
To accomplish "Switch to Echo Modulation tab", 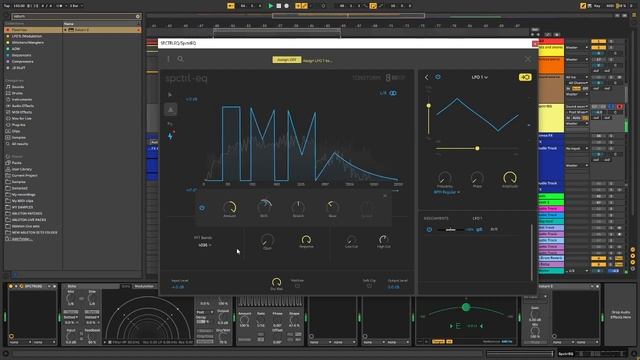I will click(x=144, y=287).
